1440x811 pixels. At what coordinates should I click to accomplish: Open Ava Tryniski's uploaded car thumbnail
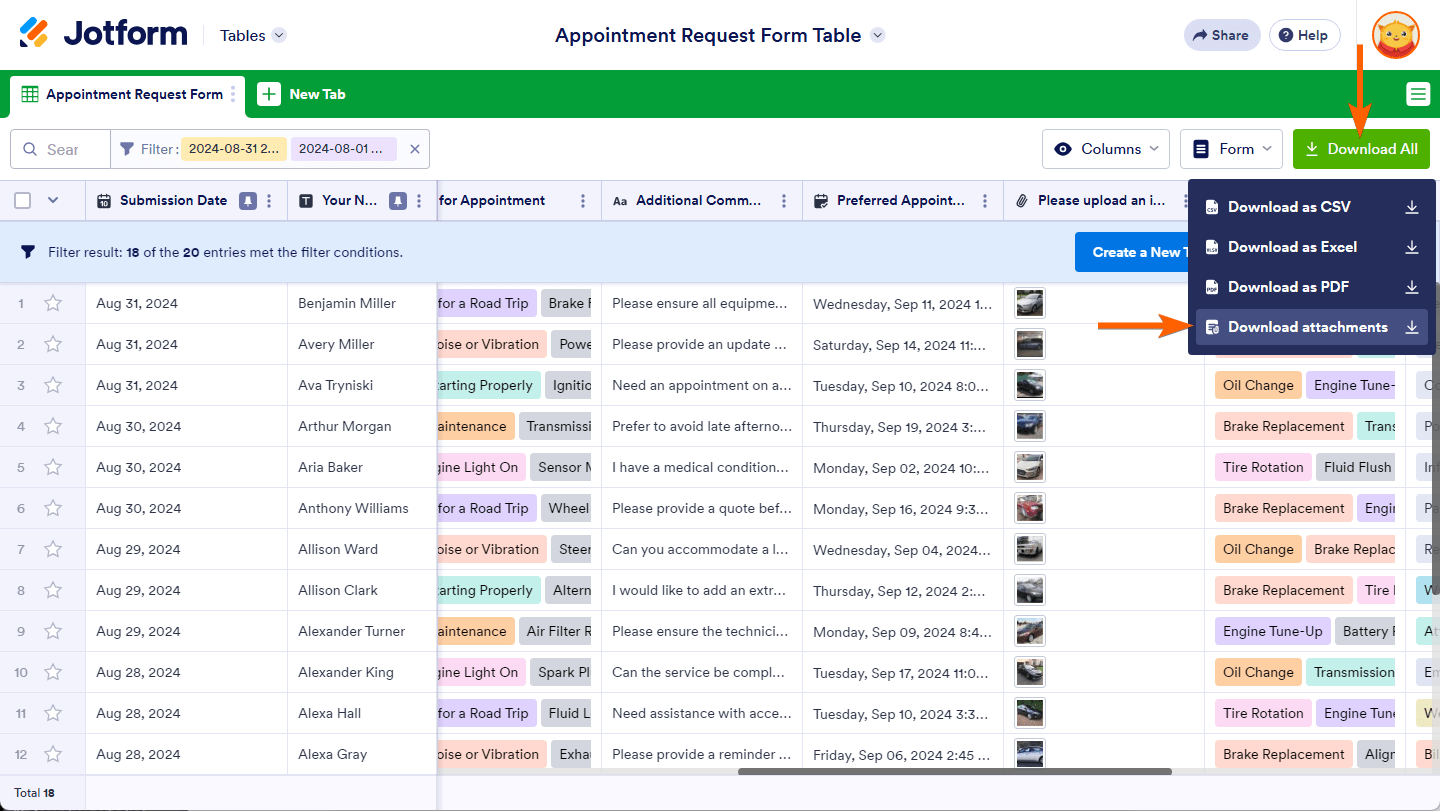point(1029,385)
